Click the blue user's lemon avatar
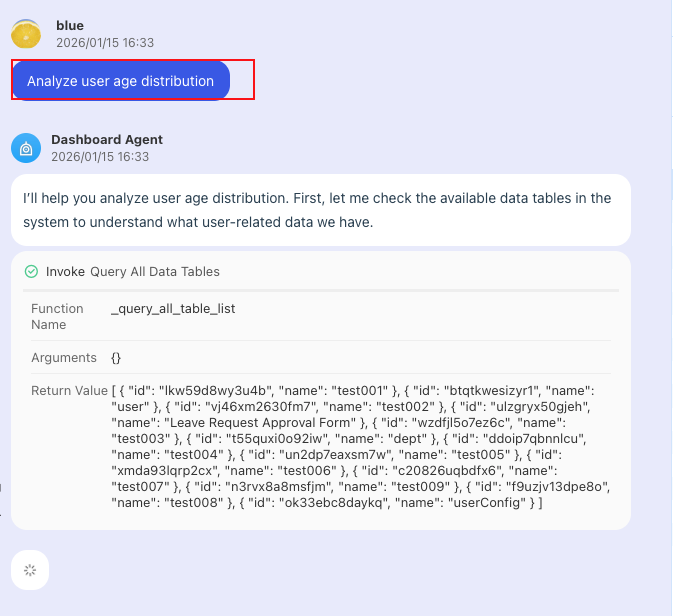673x616 pixels. [26, 34]
